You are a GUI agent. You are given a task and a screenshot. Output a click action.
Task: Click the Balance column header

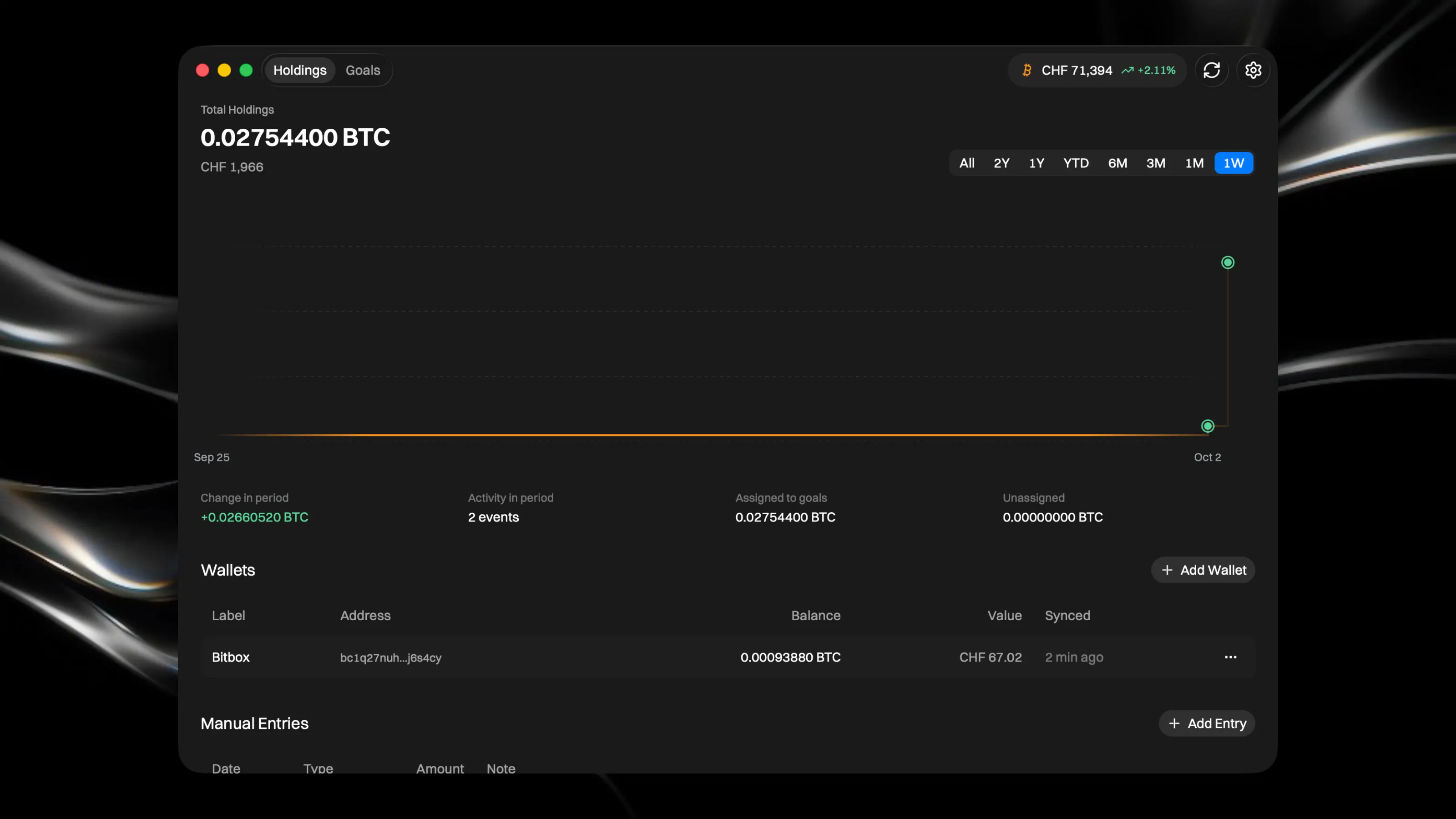(816, 616)
